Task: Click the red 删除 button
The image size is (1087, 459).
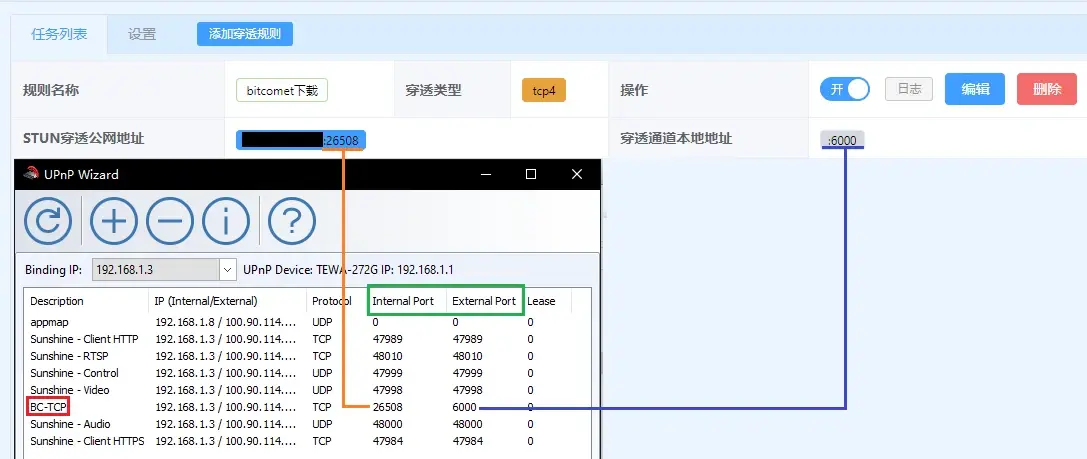Action: [x=1047, y=89]
